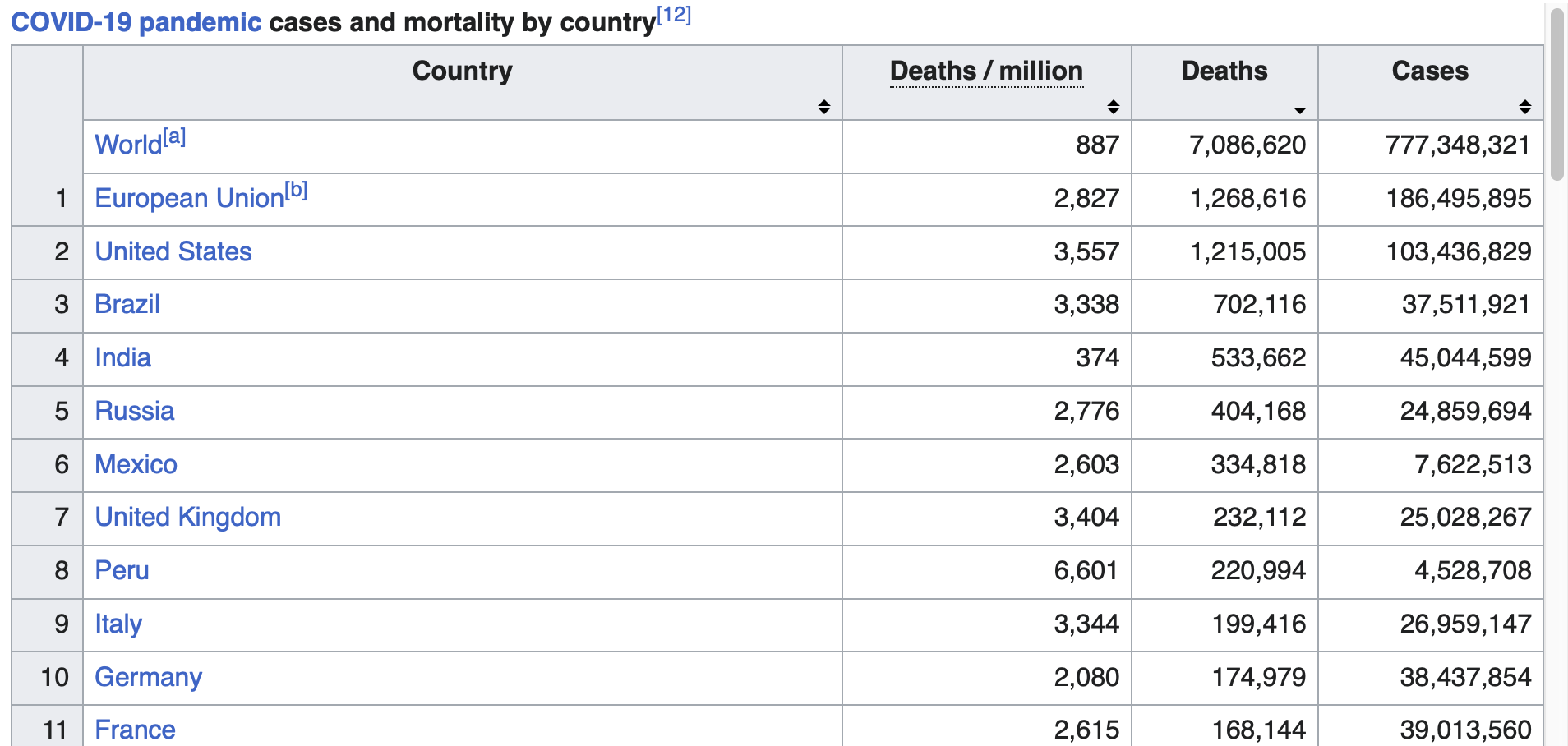Open the Italy link
This screenshot has width=1568, height=746.
click(x=118, y=624)
